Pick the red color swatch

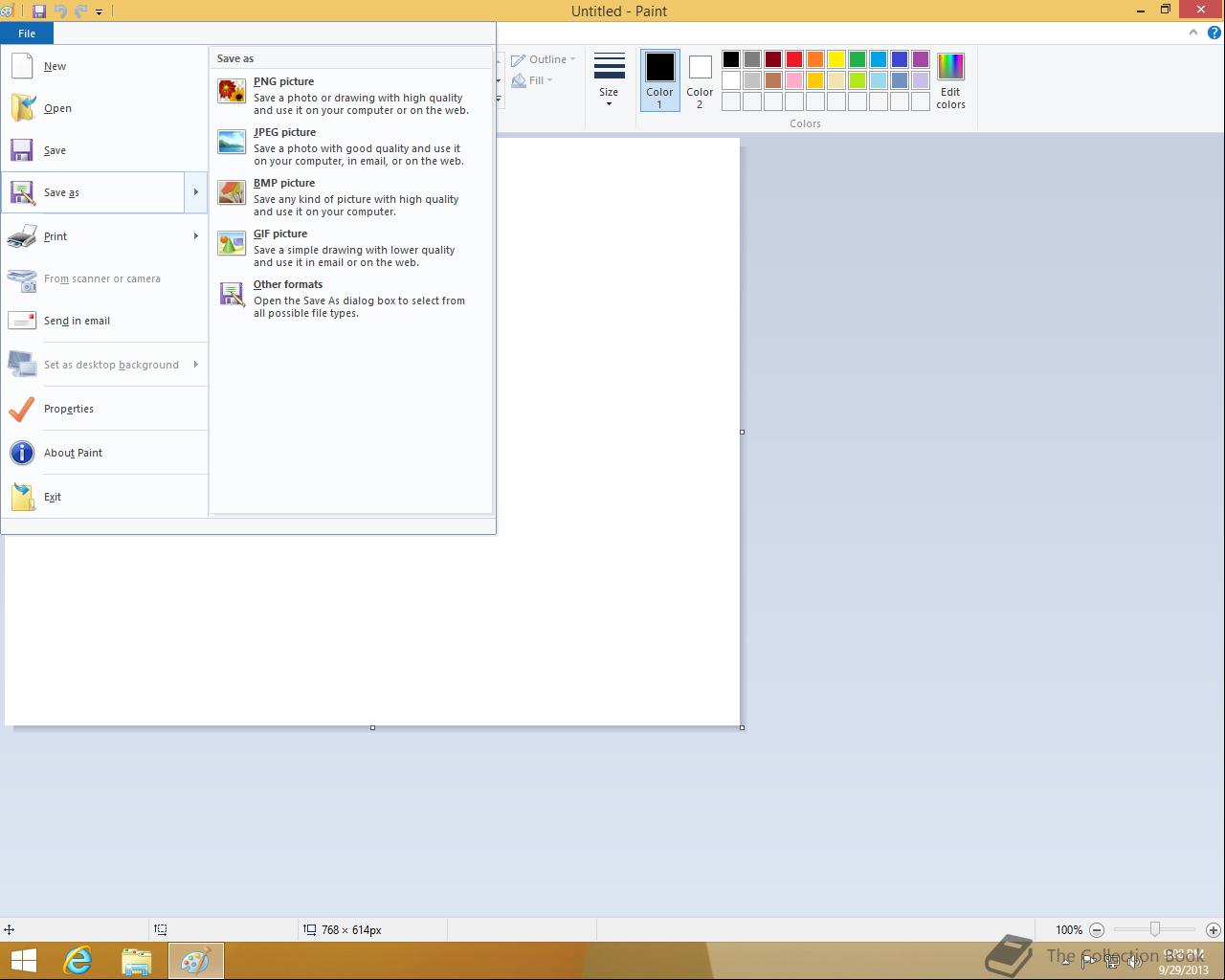pos(794,59)
